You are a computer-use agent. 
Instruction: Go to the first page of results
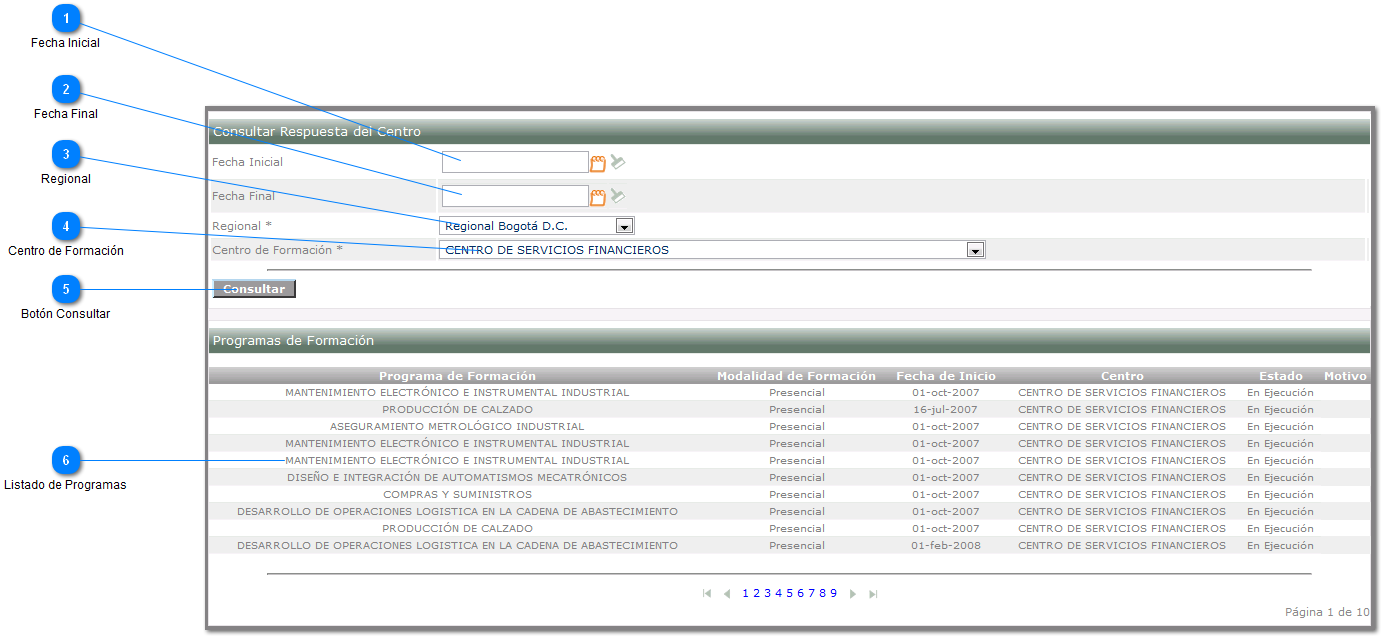pos(707,594)
